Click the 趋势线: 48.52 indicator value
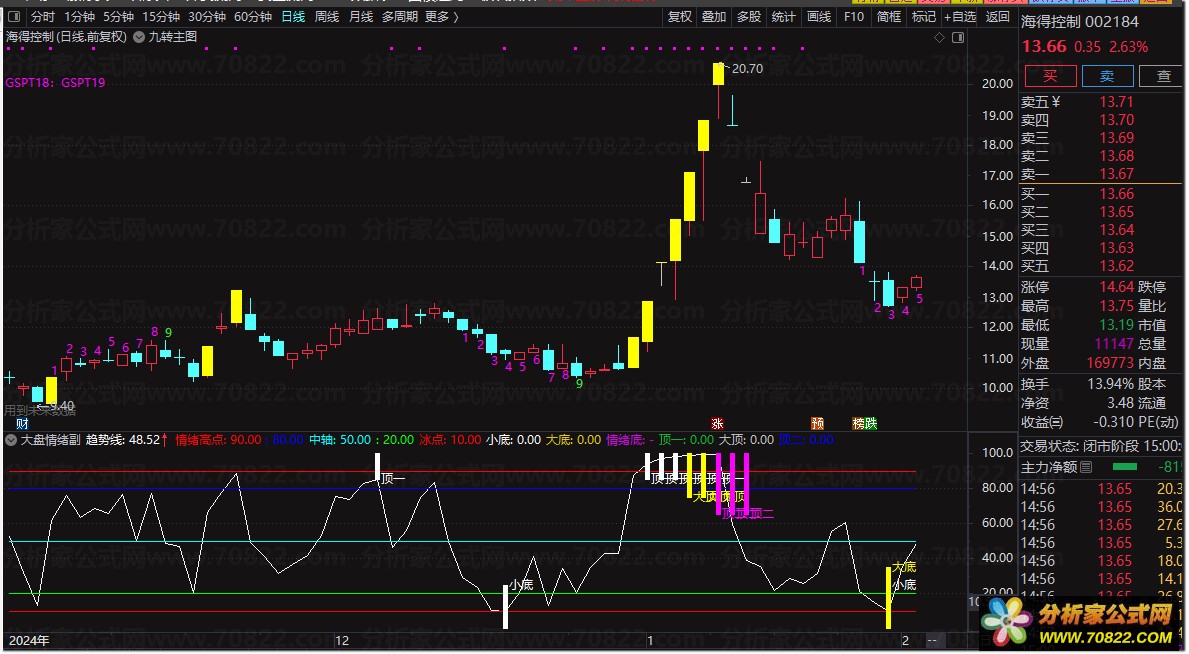The width and height of the screenshot is (1189, 654). tap(124, 440)
